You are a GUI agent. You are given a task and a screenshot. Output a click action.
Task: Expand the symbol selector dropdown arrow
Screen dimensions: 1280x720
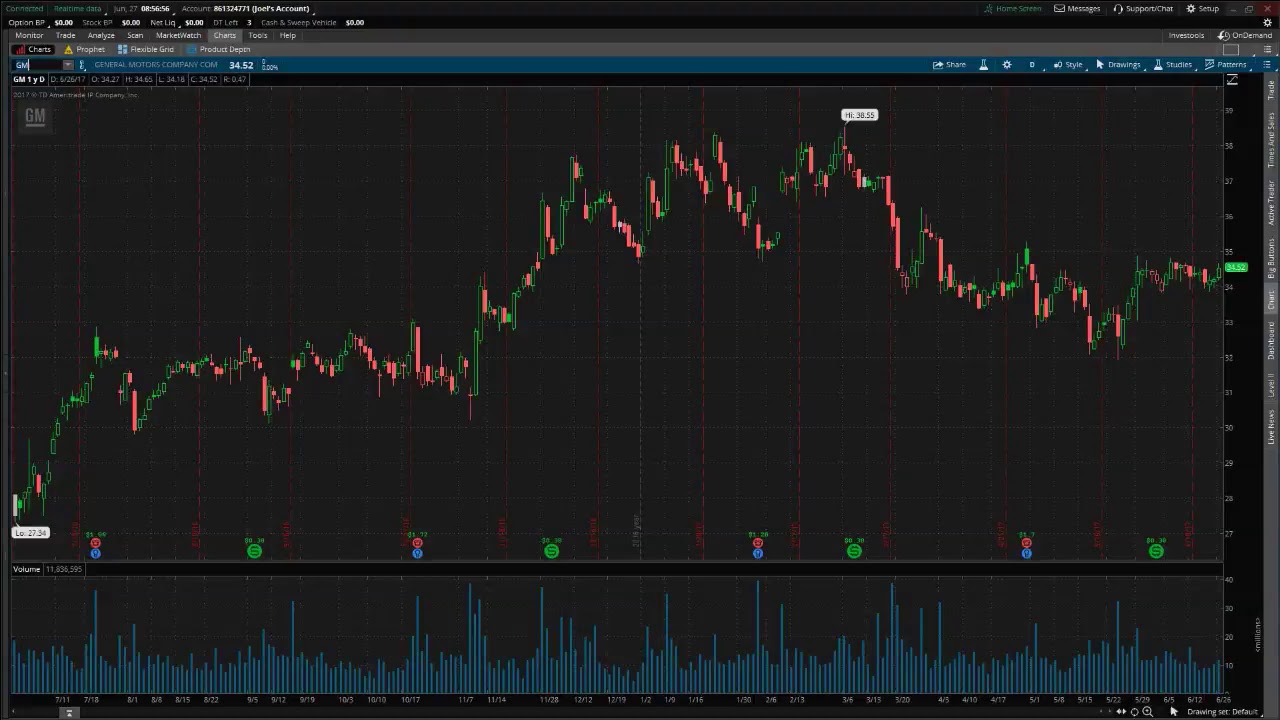(68, 65)
